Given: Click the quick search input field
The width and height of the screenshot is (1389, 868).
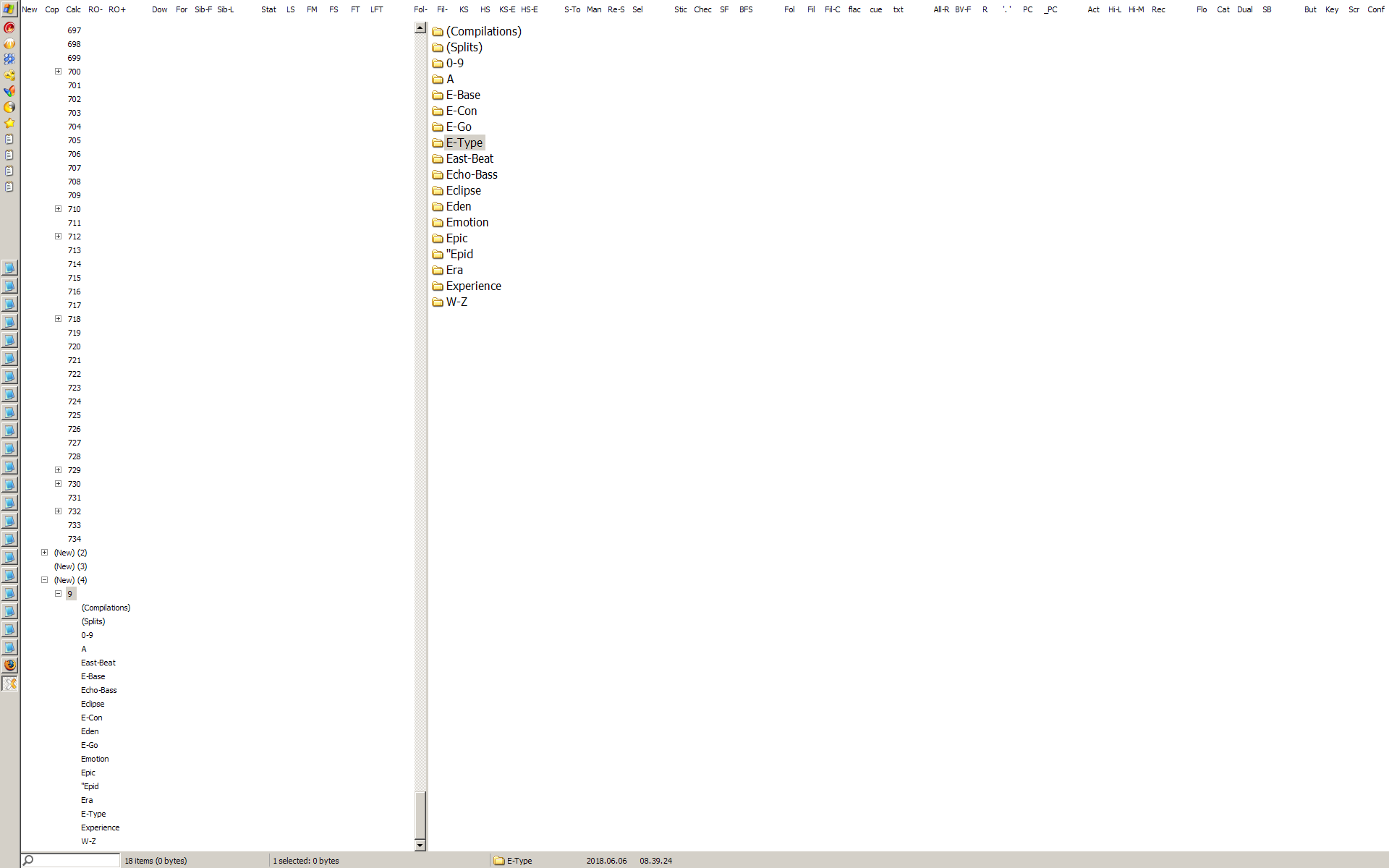Looking at the screenshot, I should 77,861.
